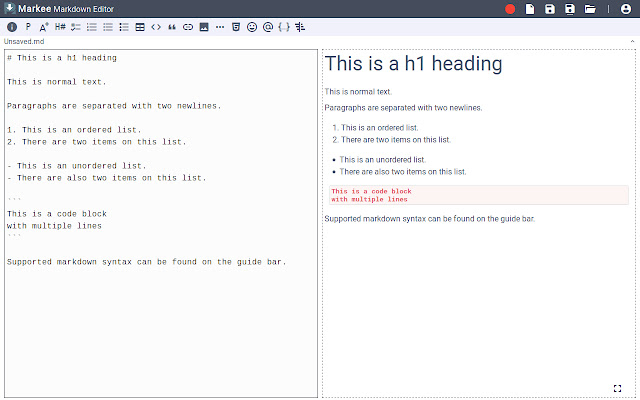Click the link chain icon
The image size is (640, 400).
tap(188, 27)
